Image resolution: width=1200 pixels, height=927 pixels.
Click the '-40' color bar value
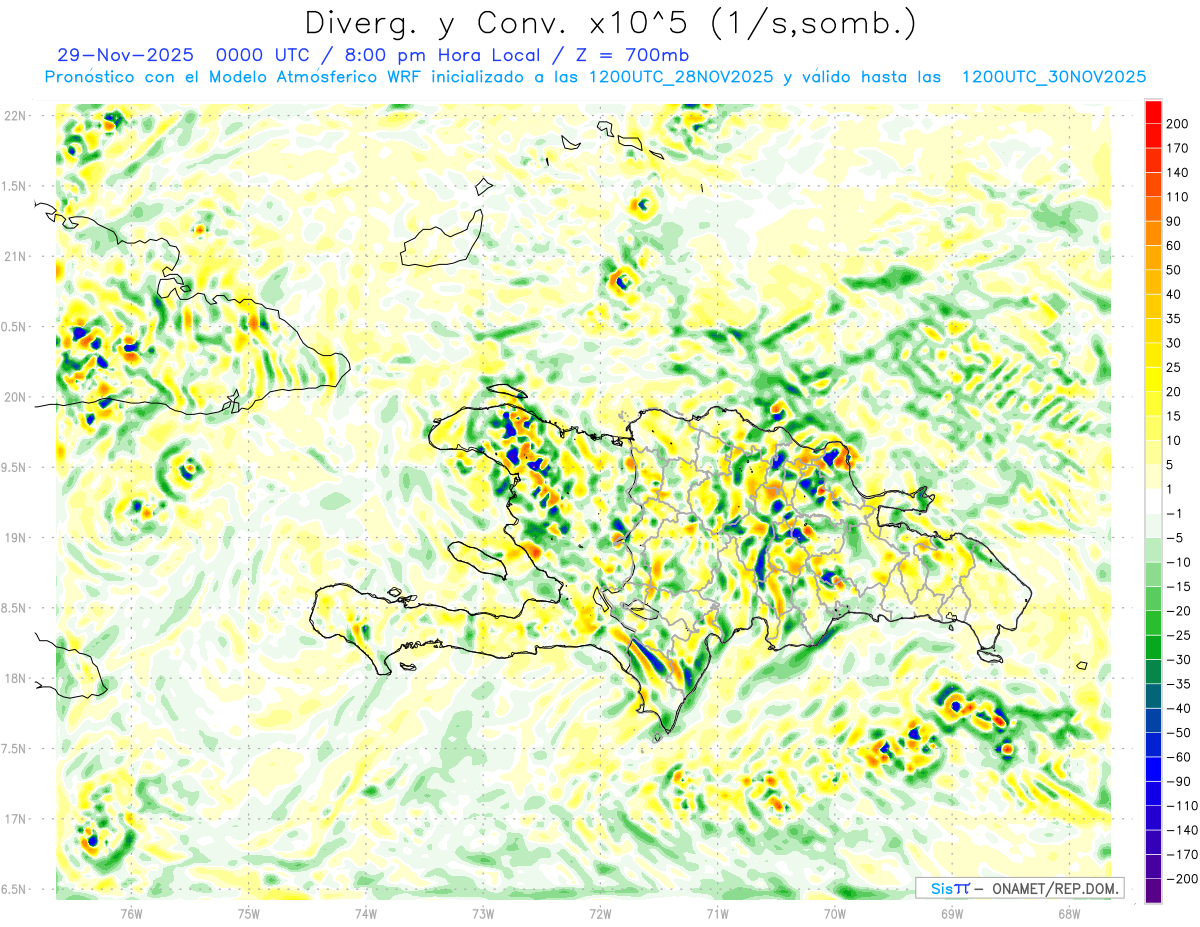click(x=1180, y=708)
